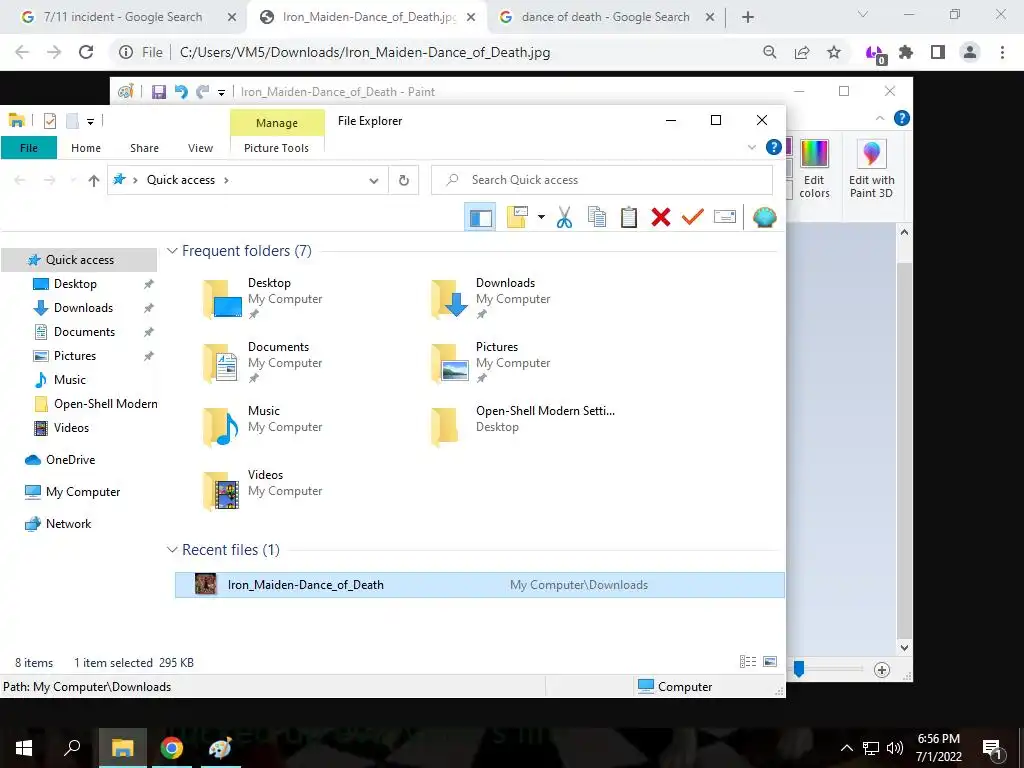This screenshot has height=768, width=1024.
Task: Collapse the Frequent folders section
Action: [172, 251]
